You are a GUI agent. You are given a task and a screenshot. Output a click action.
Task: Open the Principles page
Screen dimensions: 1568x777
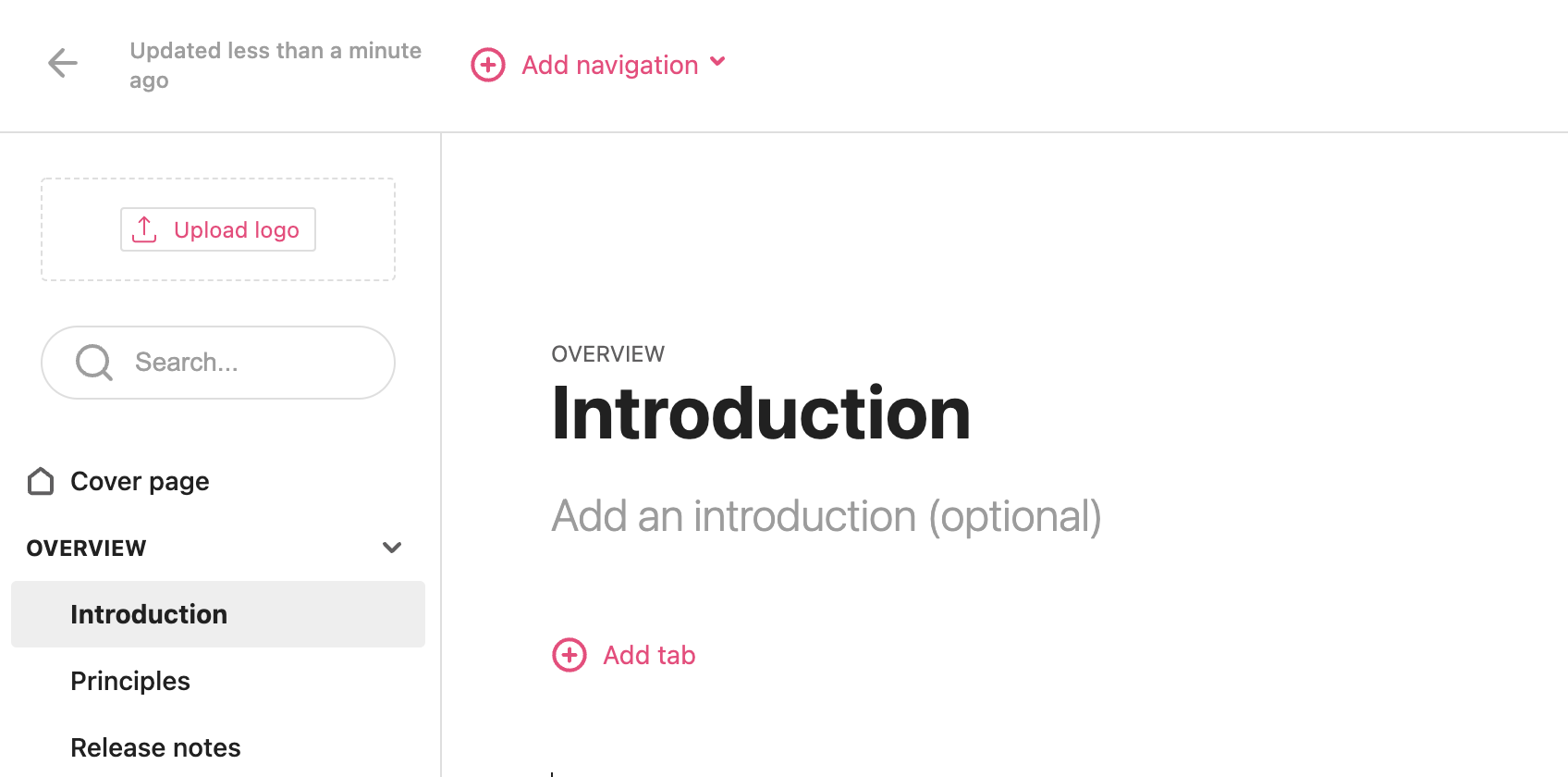click(x=129, y=680)
